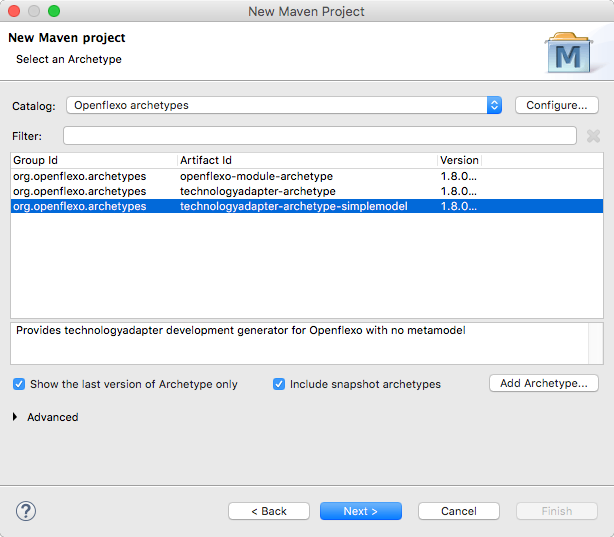Sort by the Artifact Id column header

(x=307, y=160)
